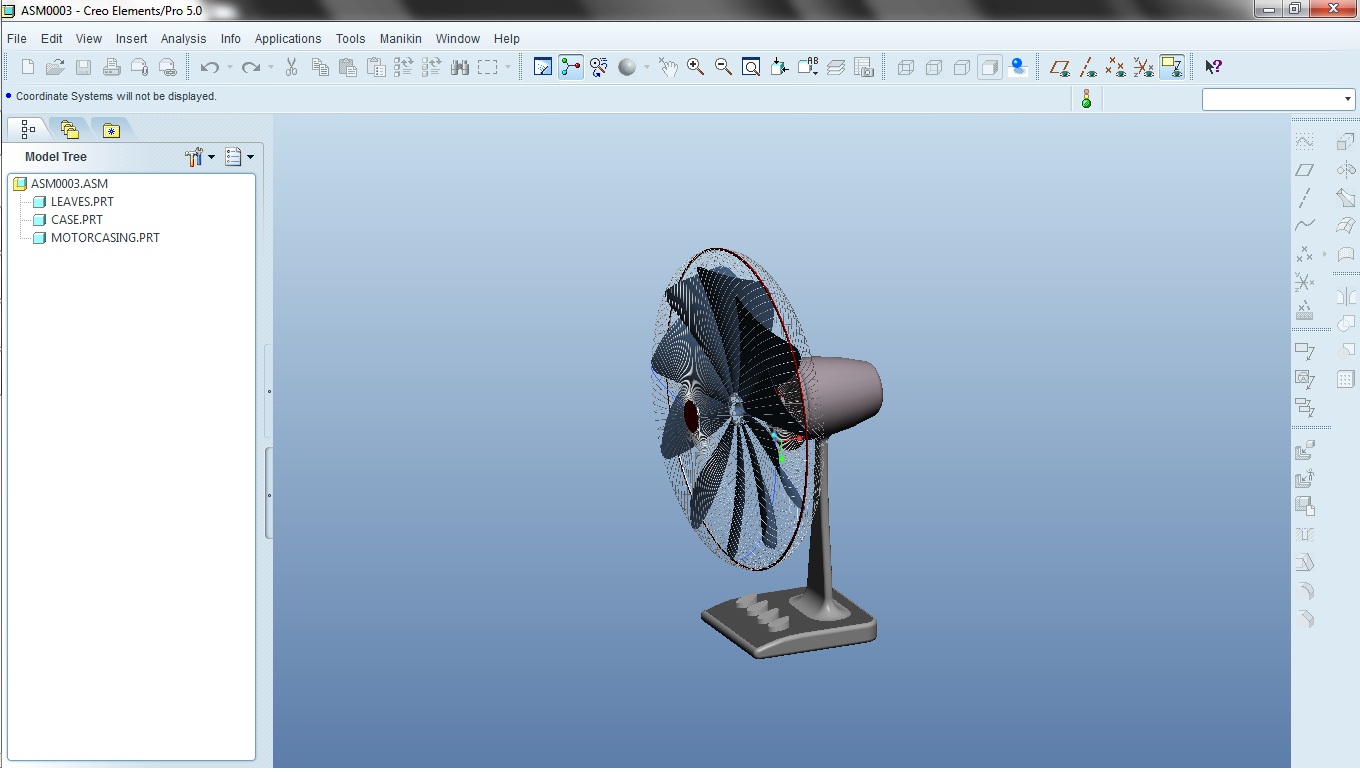1360x772 pixels.
Task: Click the Repaint screen icon
Action: (543, 67)
